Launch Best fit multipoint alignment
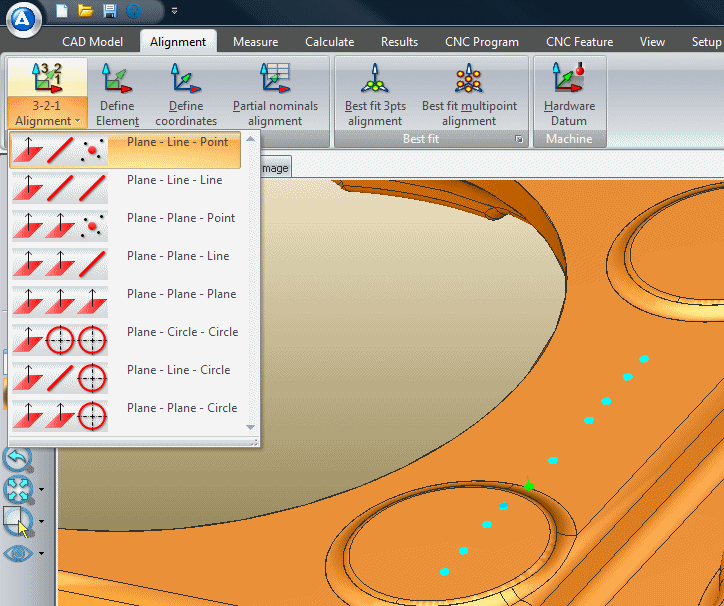The image size is (724, 606). tap(469, 94)
